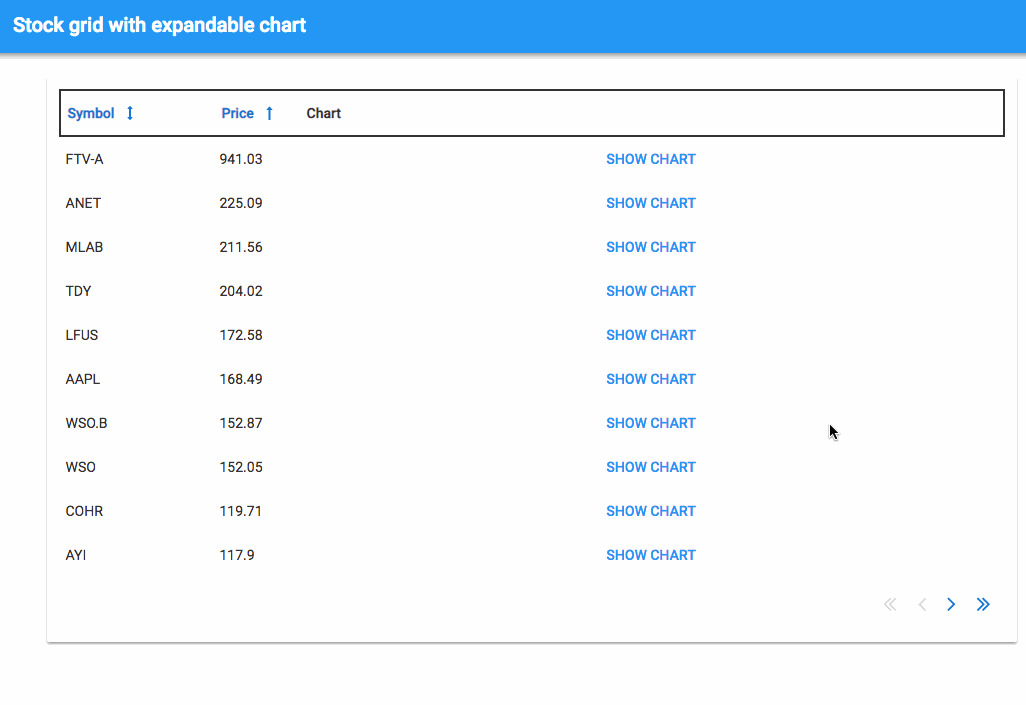Expand the chart for AAPL

click(651, 379)
